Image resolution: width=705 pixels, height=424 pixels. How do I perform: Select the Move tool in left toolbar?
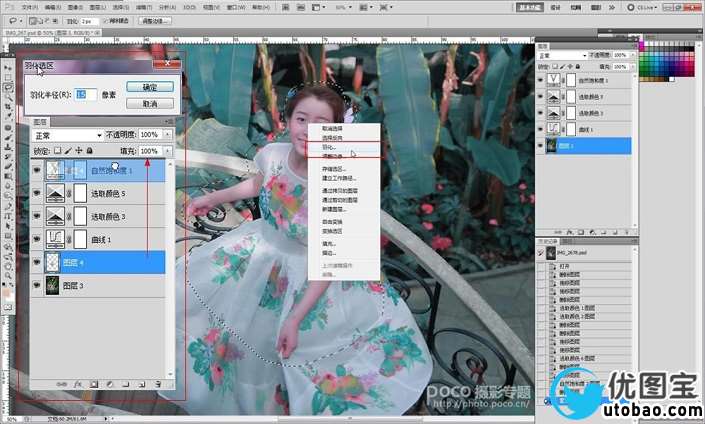pyautogui.click(x=8, y=67)
